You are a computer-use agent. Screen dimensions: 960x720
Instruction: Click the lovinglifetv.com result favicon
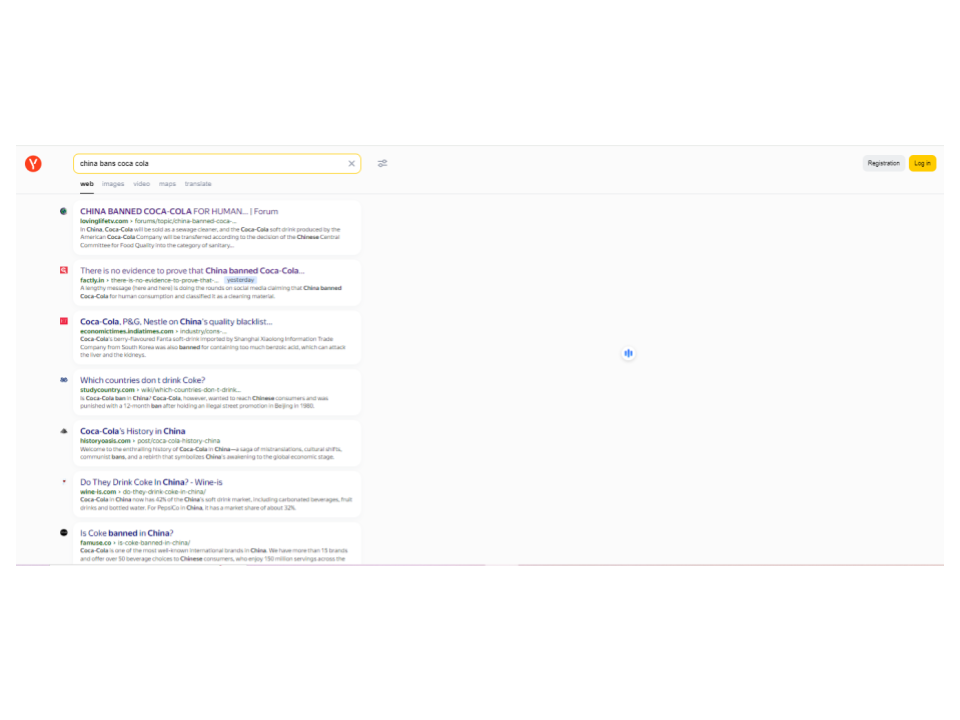click(64, 212)
